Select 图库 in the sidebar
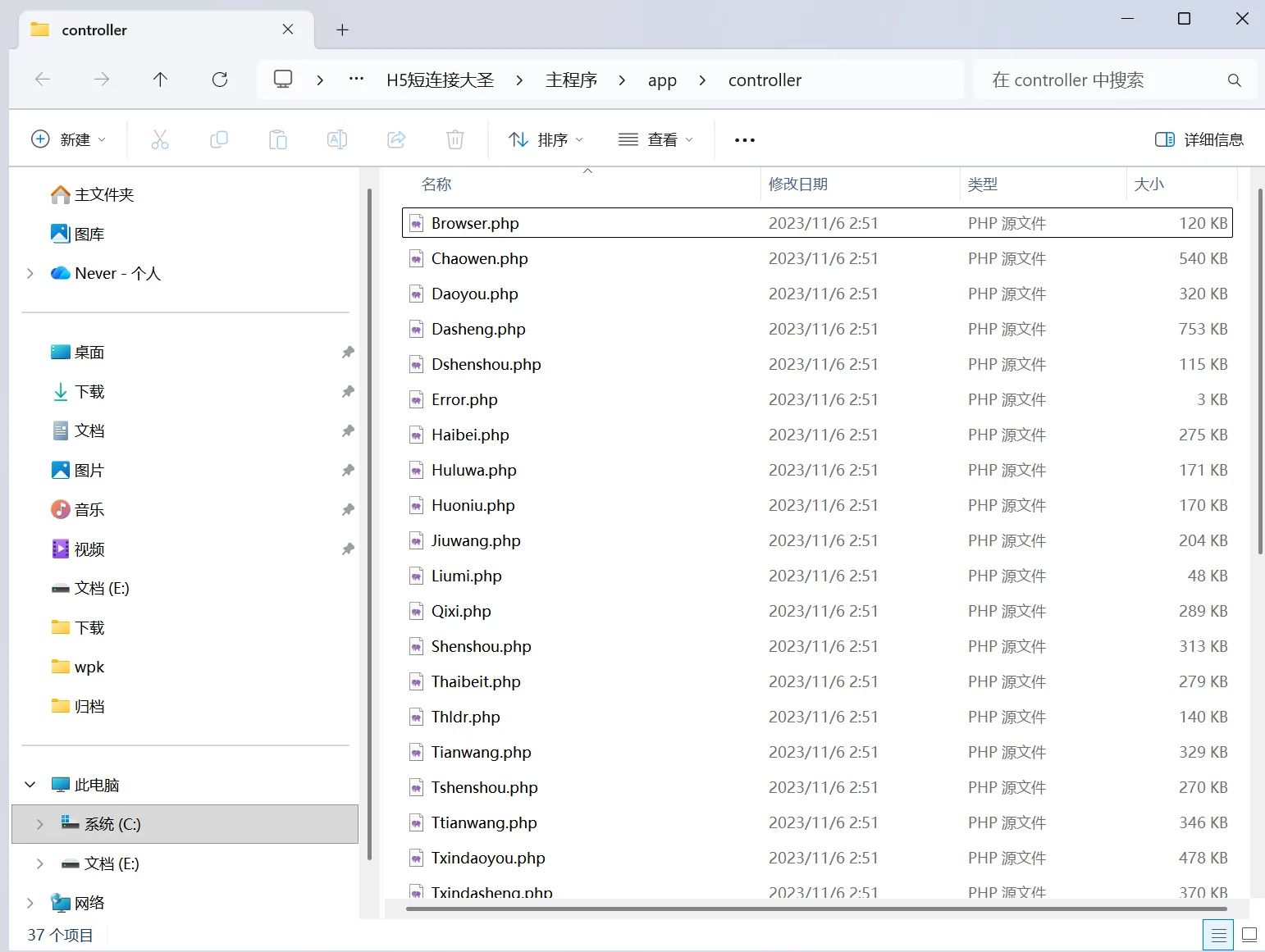 pos(78,234)
